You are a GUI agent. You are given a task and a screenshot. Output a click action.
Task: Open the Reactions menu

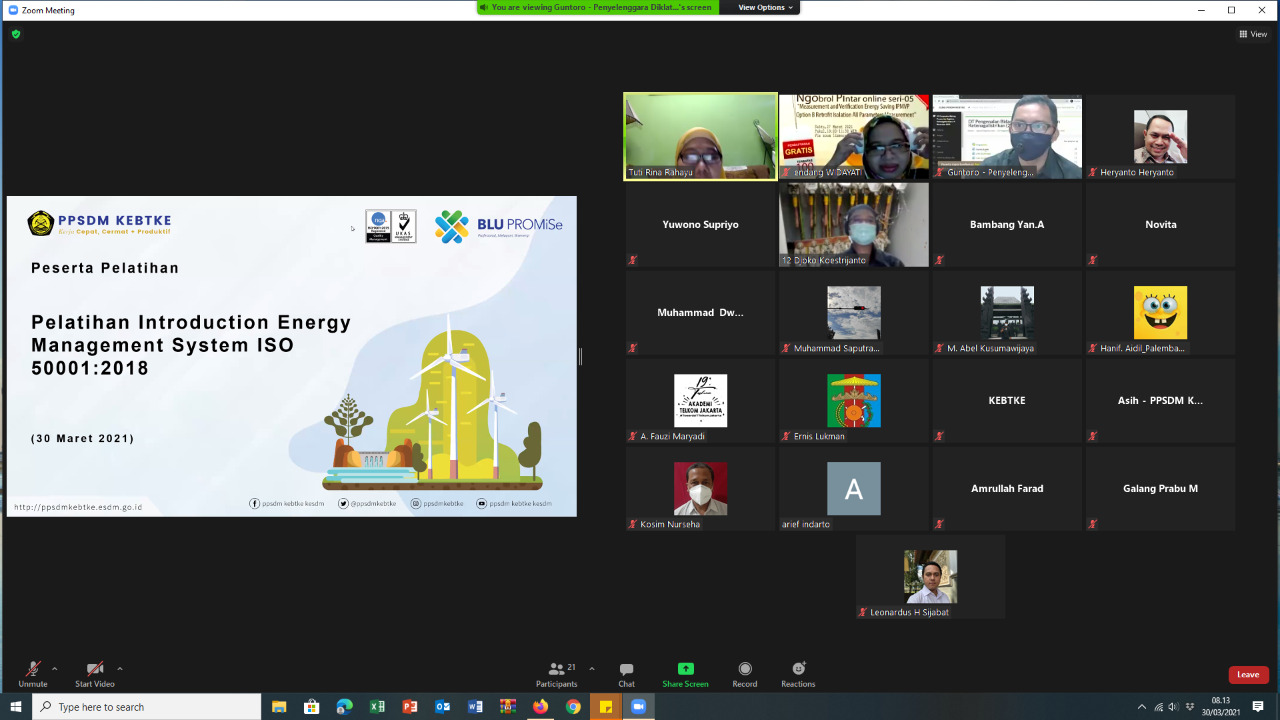click(x=798, y=673)
